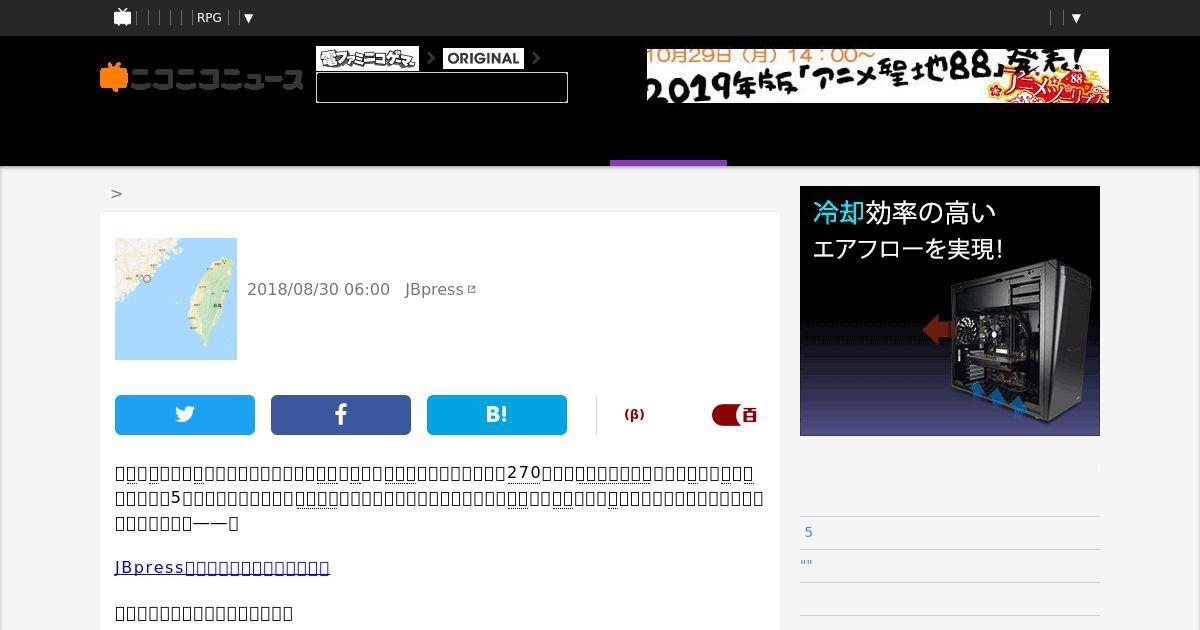Click the (β) label
Viewport: 1200px width, 630px height.
[634, 415]
